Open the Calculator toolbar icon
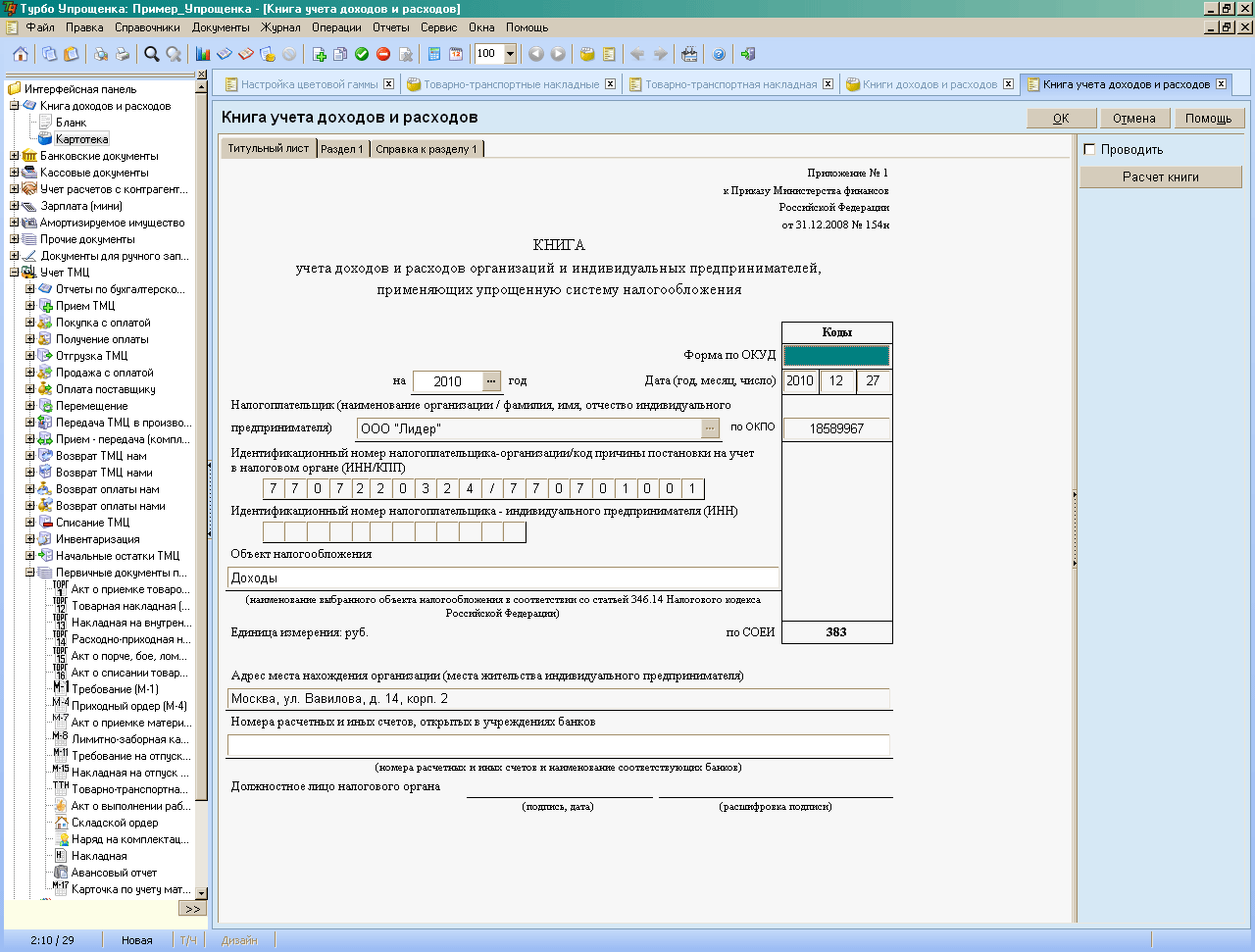 [x=434, y=54]
